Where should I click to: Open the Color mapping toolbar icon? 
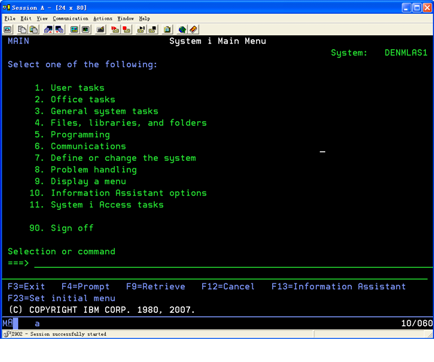click(x=86, y=30)
